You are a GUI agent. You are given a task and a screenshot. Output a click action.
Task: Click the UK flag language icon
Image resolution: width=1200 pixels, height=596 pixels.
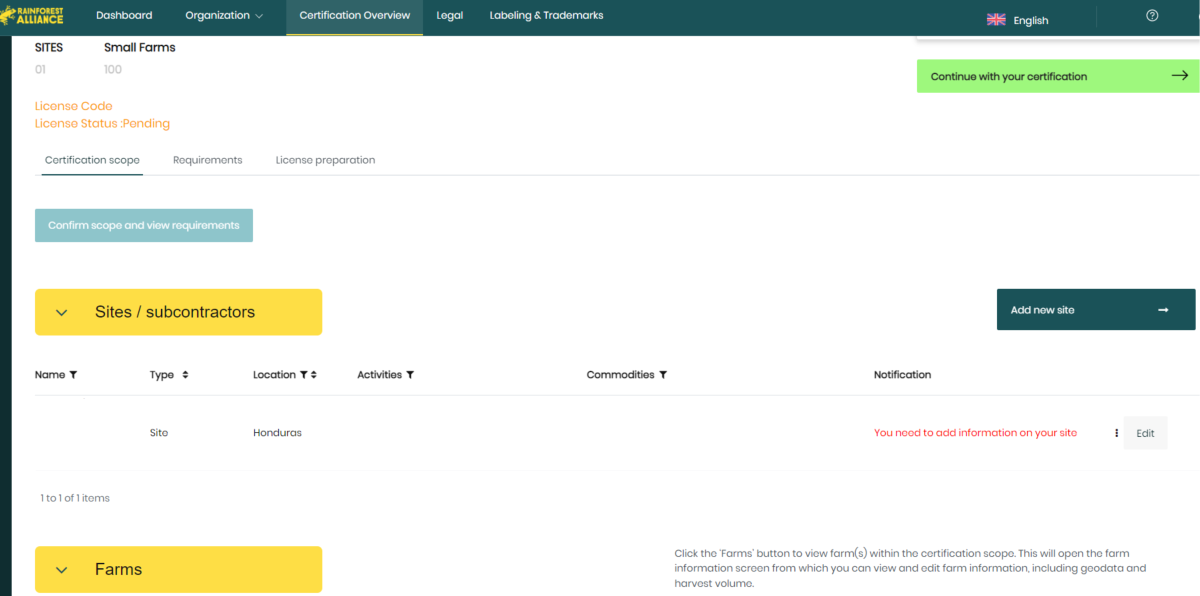point(996,19)
